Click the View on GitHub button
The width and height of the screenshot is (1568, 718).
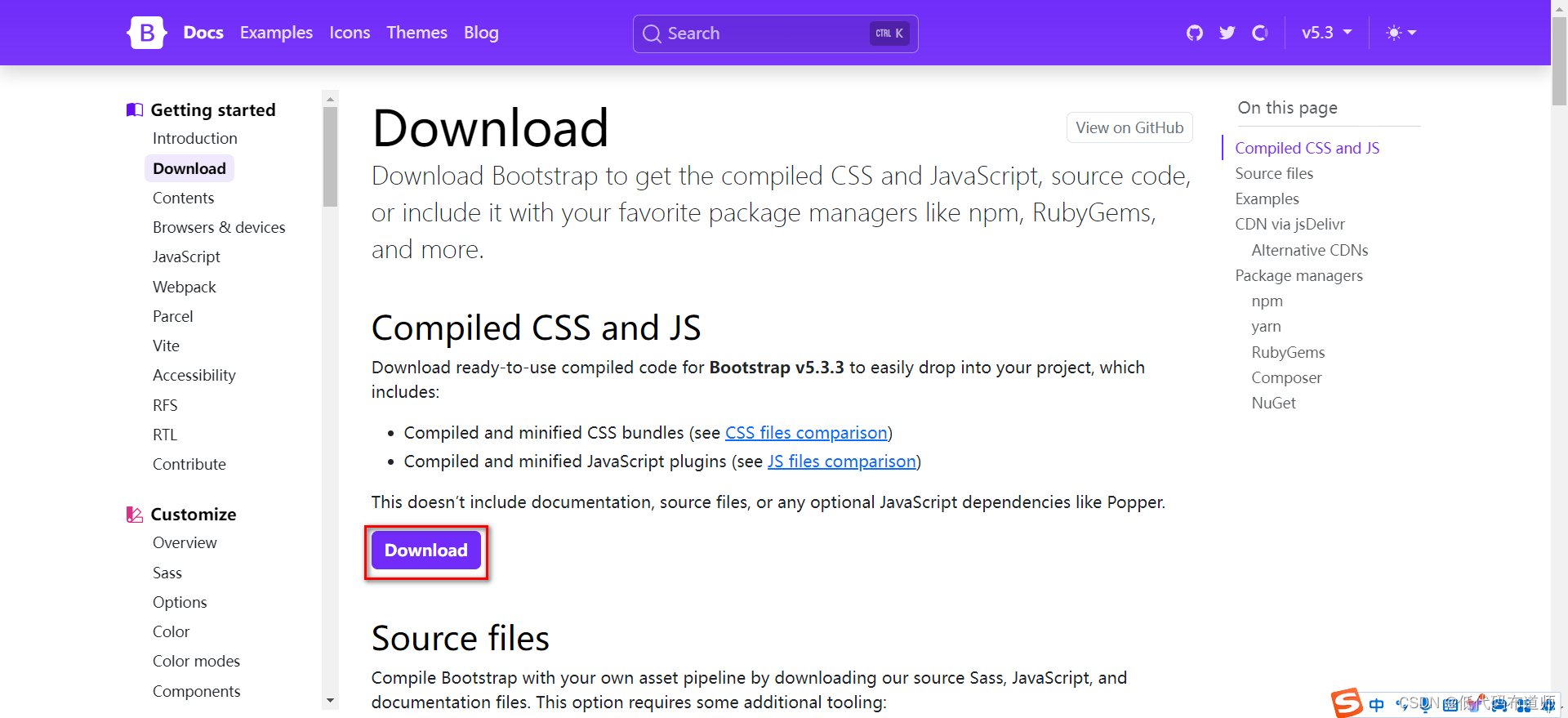tap(1129, 127)
